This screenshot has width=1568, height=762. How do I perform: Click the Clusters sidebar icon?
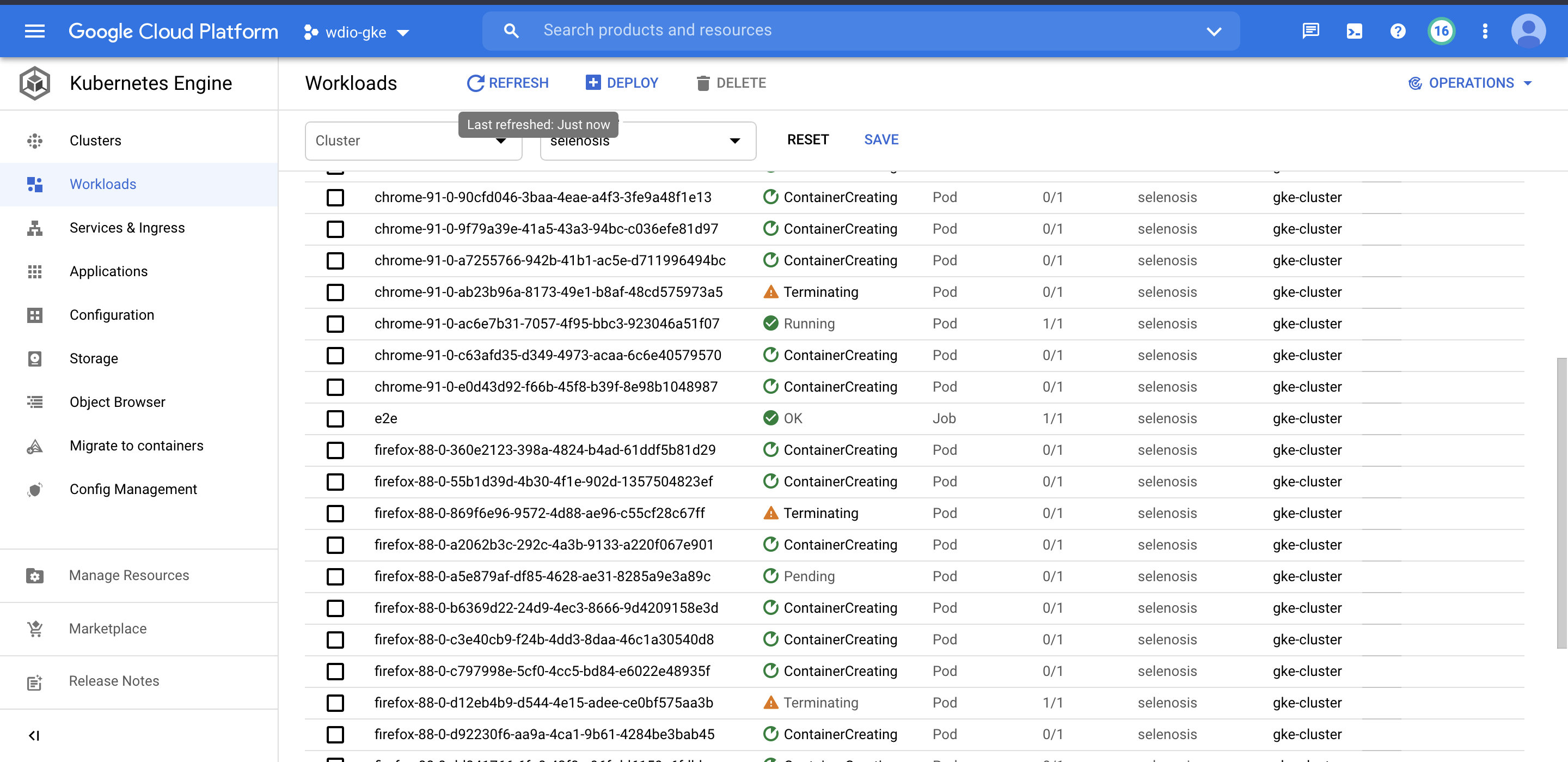tap(35, 141)
